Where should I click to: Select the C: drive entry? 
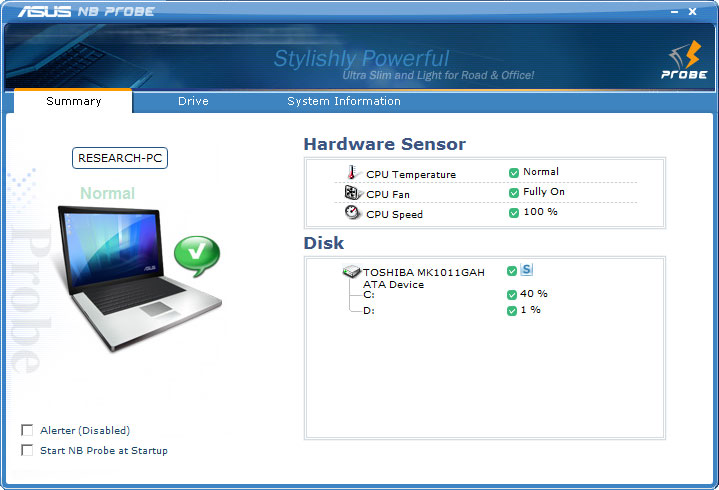pos(369,295)
